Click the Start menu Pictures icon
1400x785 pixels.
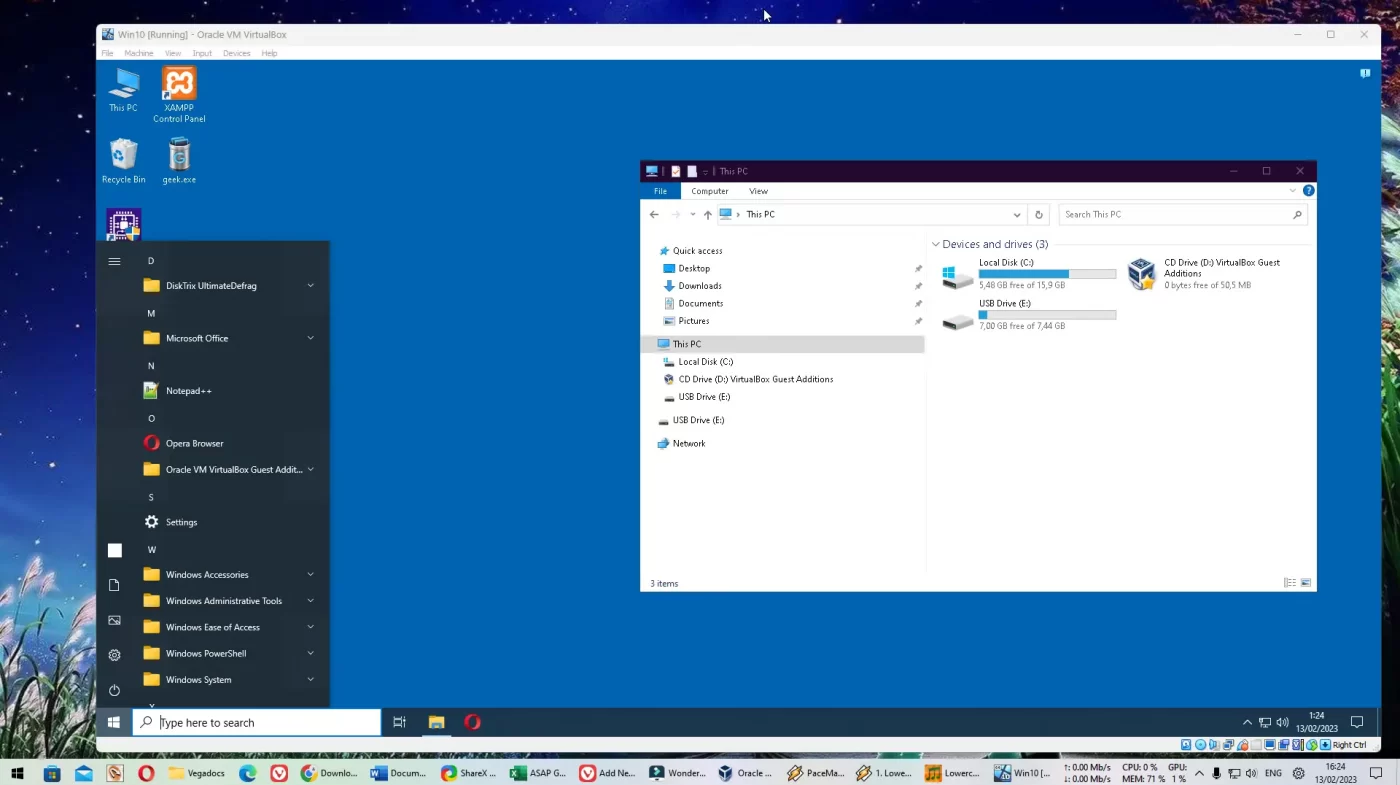click(x=114, y=620)
